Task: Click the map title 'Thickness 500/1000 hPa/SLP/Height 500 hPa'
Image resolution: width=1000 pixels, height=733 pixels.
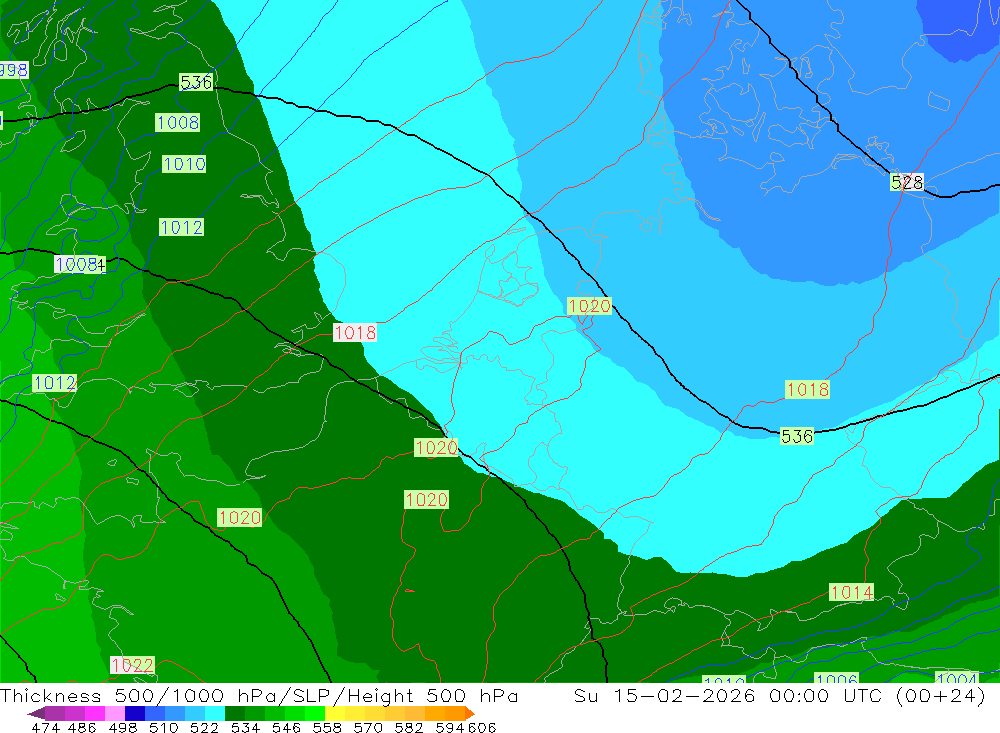Action: pos(259,695)
